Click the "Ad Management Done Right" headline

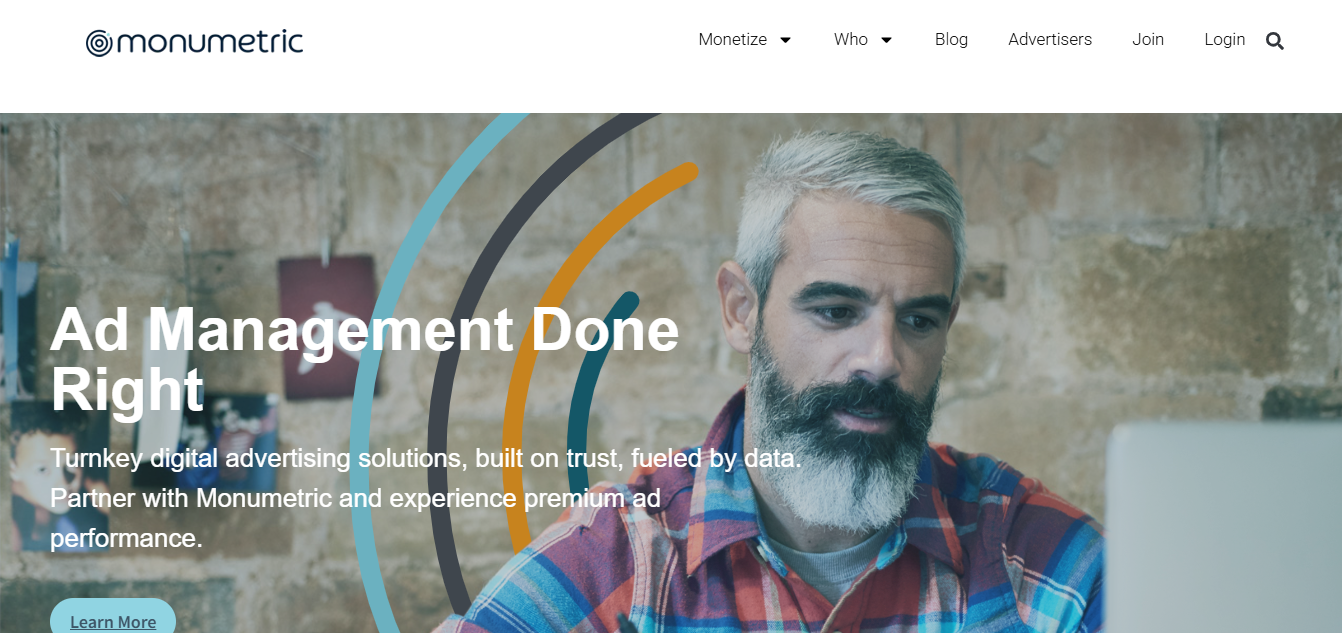(x=364, y=359)
